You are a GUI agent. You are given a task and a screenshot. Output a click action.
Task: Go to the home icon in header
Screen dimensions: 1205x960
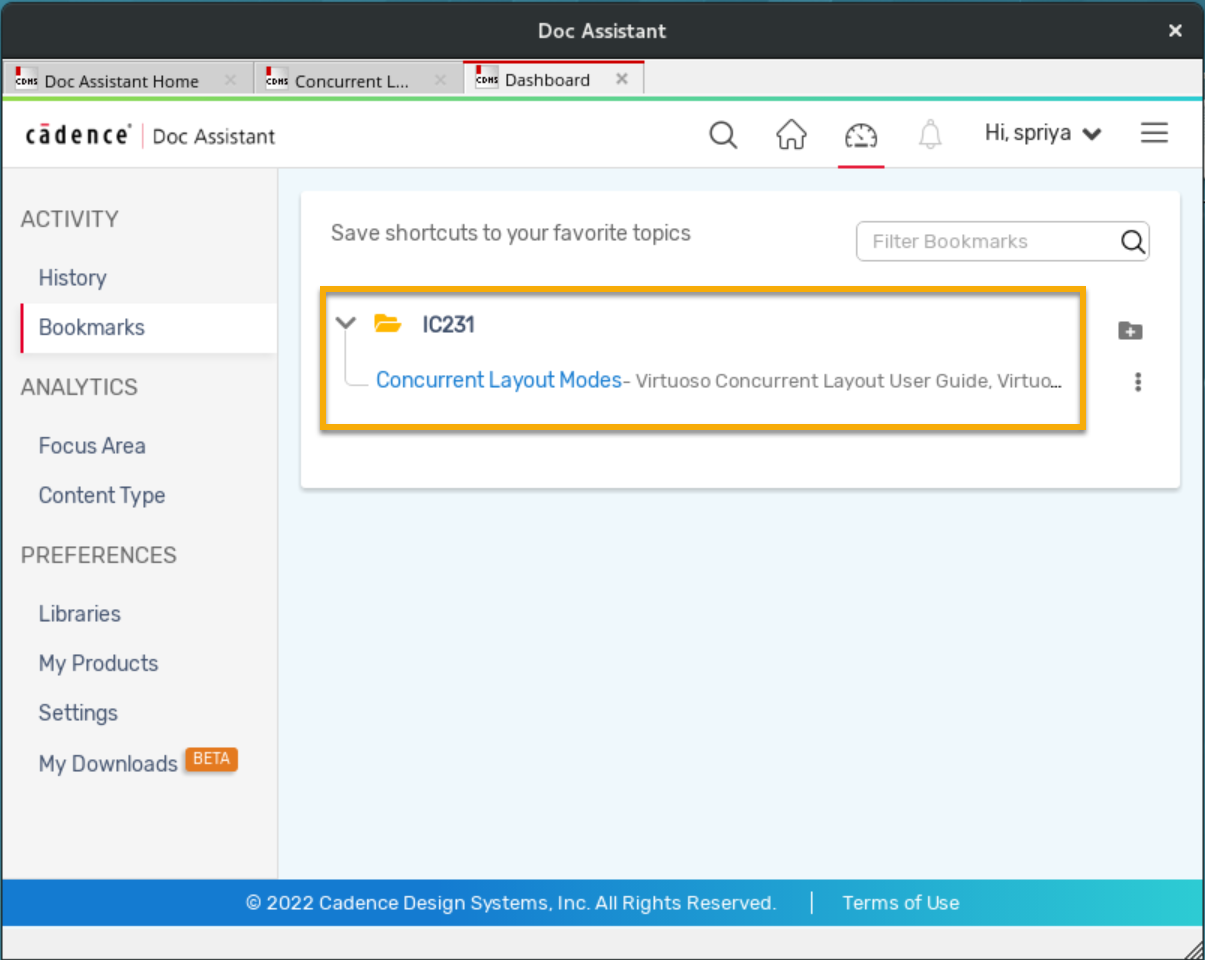click(791, 134)
